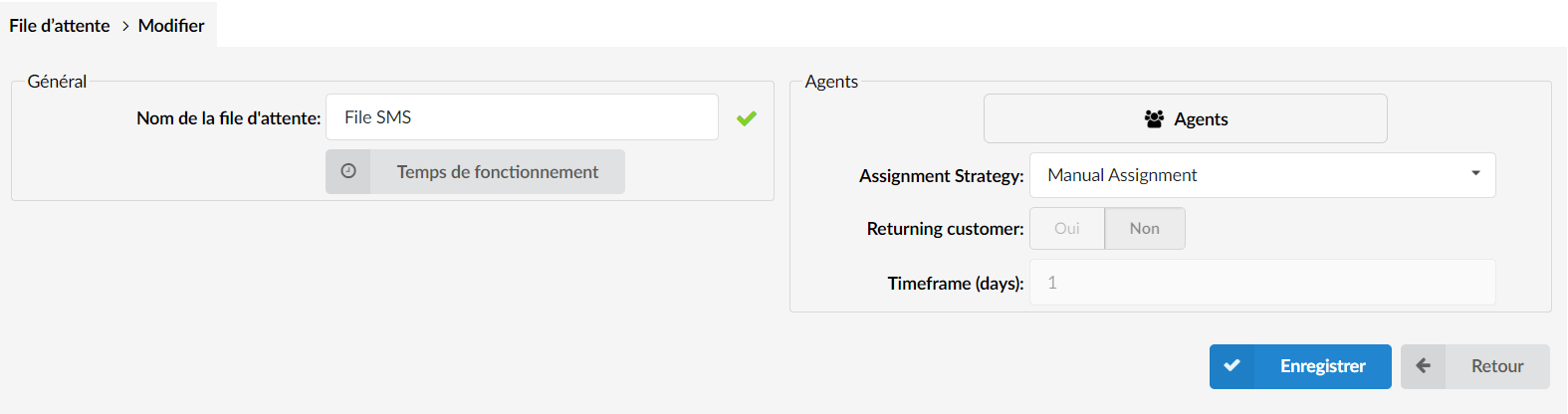1568x414 pixels.
Task: Click the clock icon beside Temps de fonctionnement
Action: [348, 171]
